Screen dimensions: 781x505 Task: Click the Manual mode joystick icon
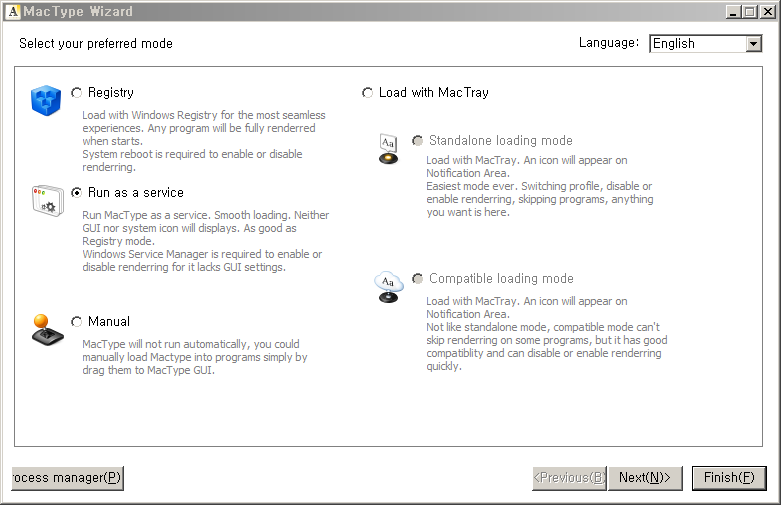click(47, 330)
